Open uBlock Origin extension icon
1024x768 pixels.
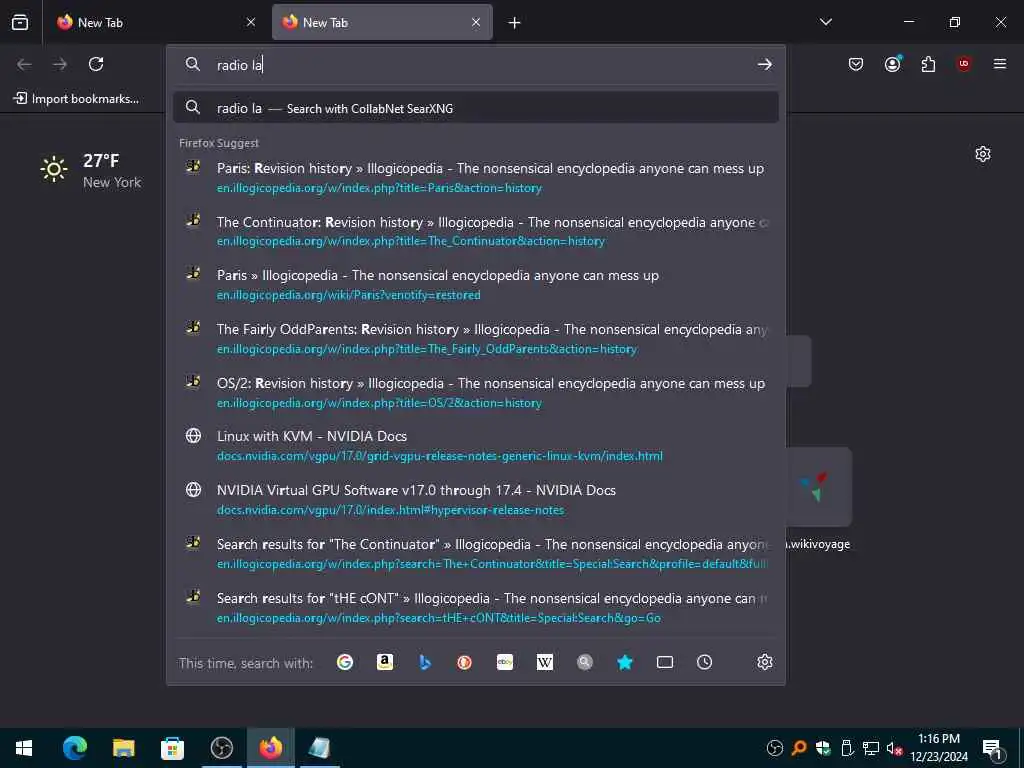[x=964, y=64]
